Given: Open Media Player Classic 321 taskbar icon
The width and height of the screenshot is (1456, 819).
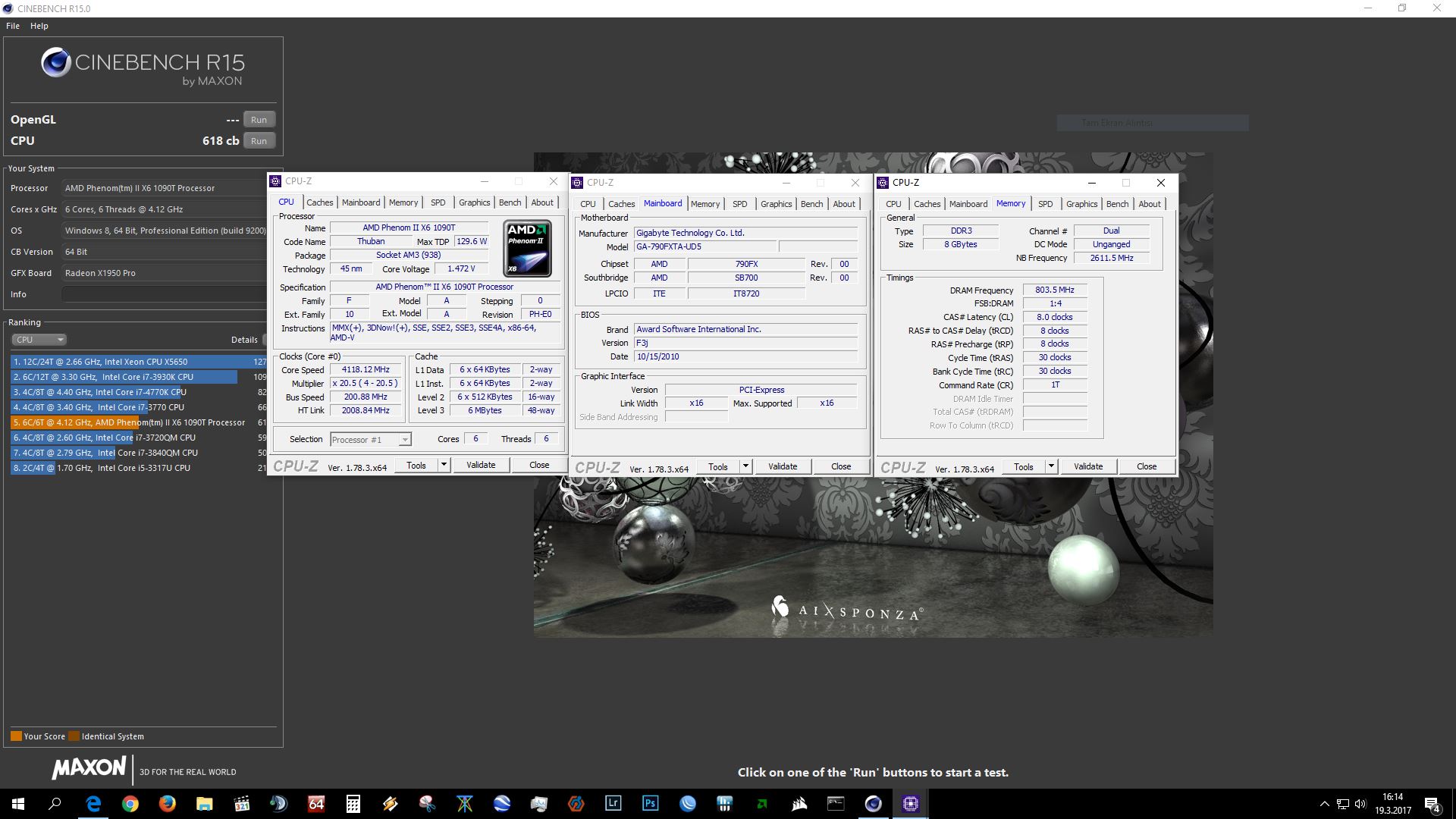Looking at the screenshot, I should 242,804.
